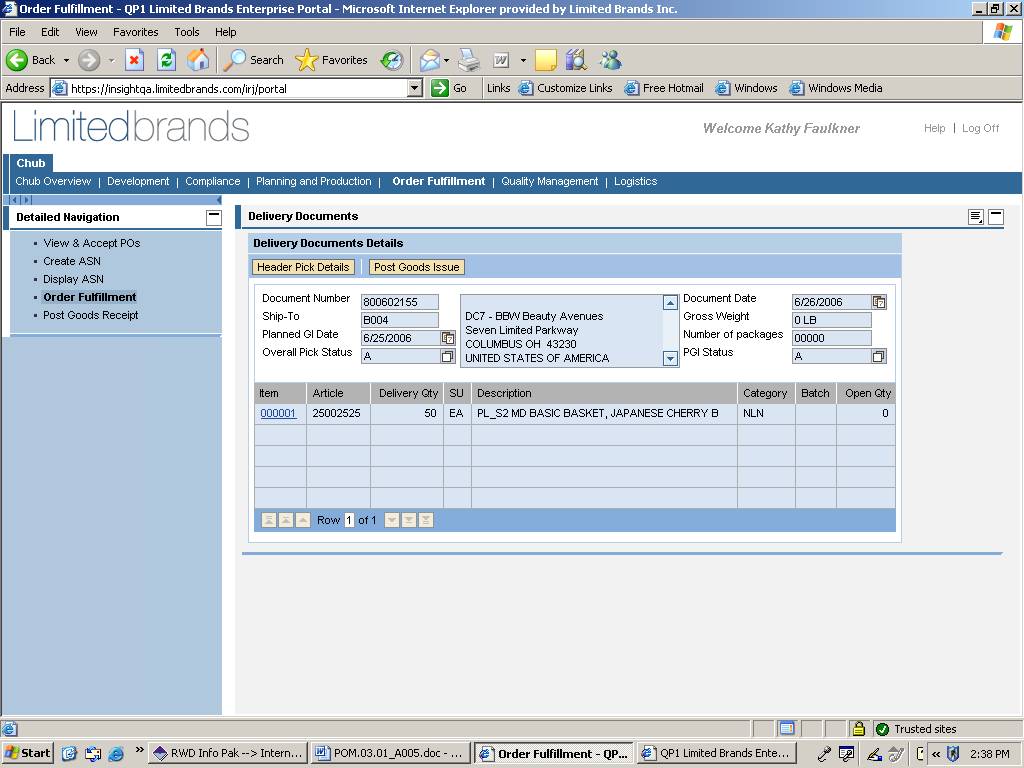Click the security lock status icon

pos(859,729)
